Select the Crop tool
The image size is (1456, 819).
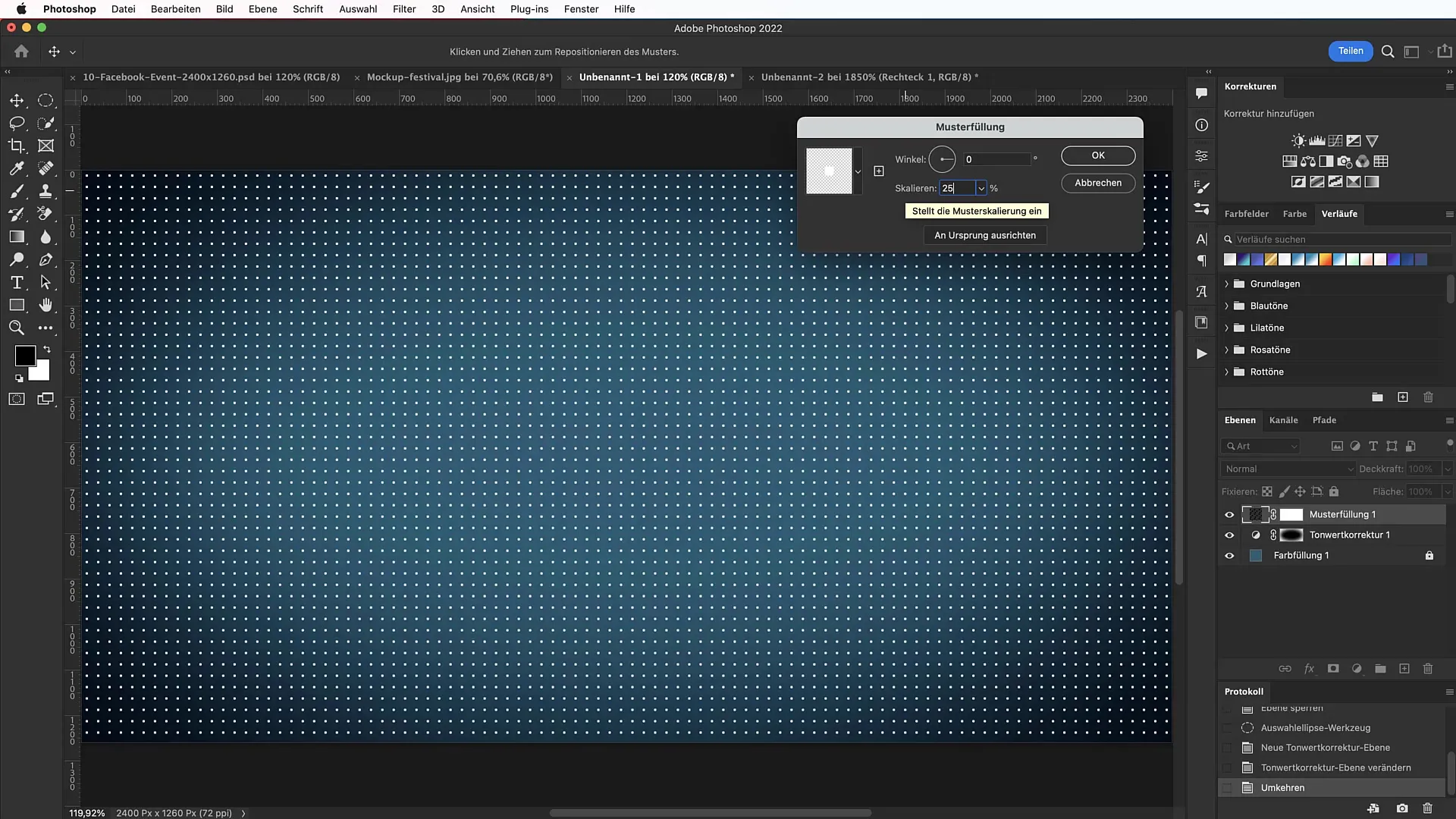click(16, 145)
